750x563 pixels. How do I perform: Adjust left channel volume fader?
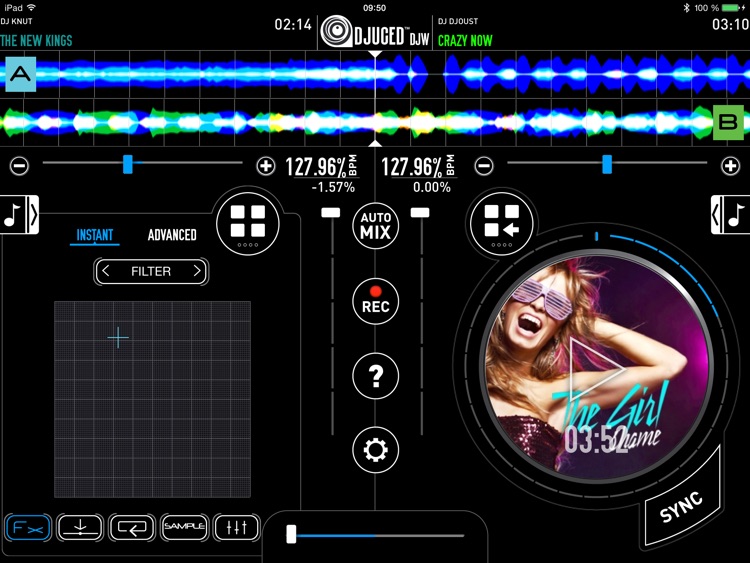331,213
